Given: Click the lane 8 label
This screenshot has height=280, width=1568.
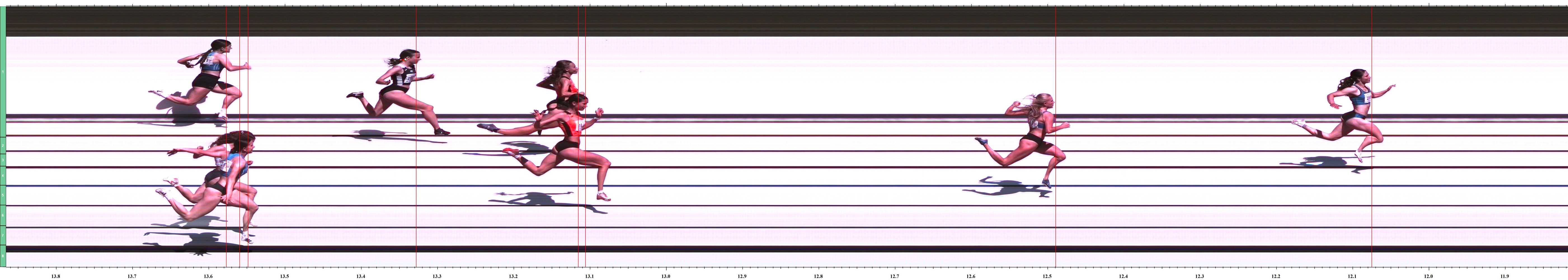Looking at the screenshot, I should click(x=3, y=256).
